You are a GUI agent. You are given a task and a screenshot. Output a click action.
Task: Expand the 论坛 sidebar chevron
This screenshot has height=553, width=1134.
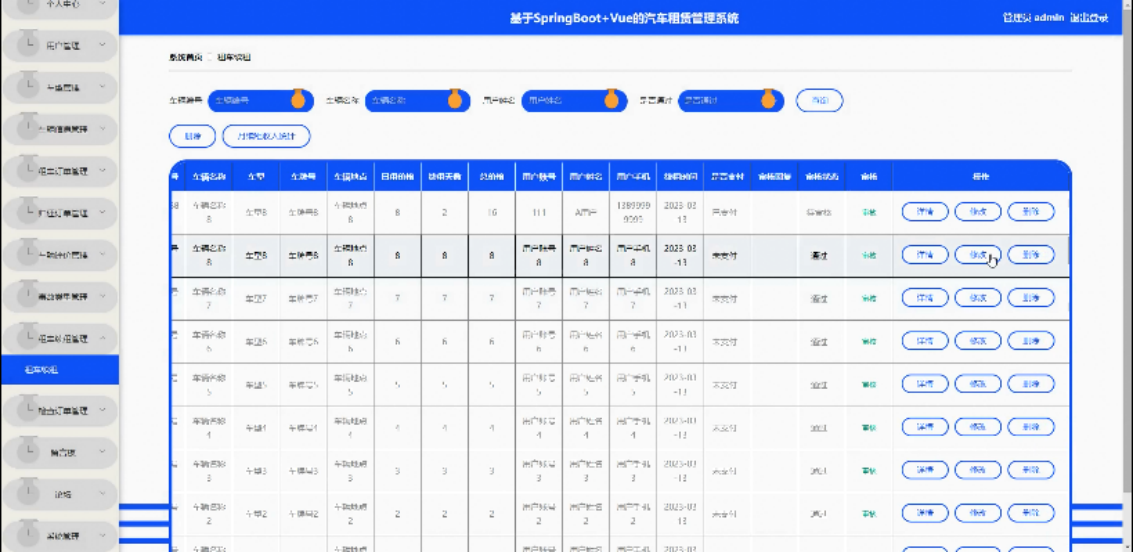coord(102,494)
